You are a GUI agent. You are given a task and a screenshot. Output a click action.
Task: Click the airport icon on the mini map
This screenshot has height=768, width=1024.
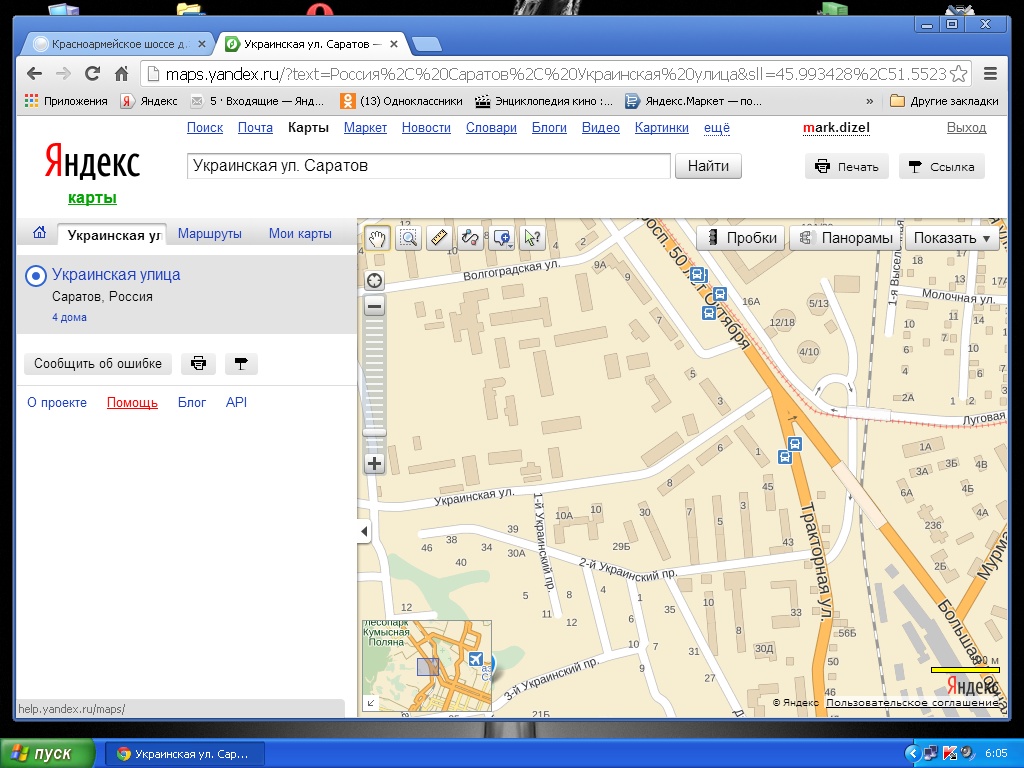coord(476,658)
